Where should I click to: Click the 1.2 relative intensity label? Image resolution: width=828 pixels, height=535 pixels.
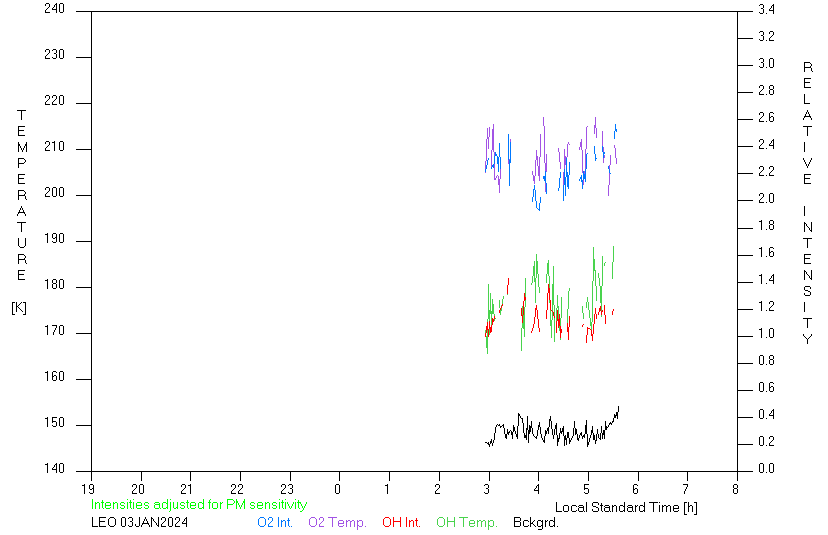pos(766,306)
